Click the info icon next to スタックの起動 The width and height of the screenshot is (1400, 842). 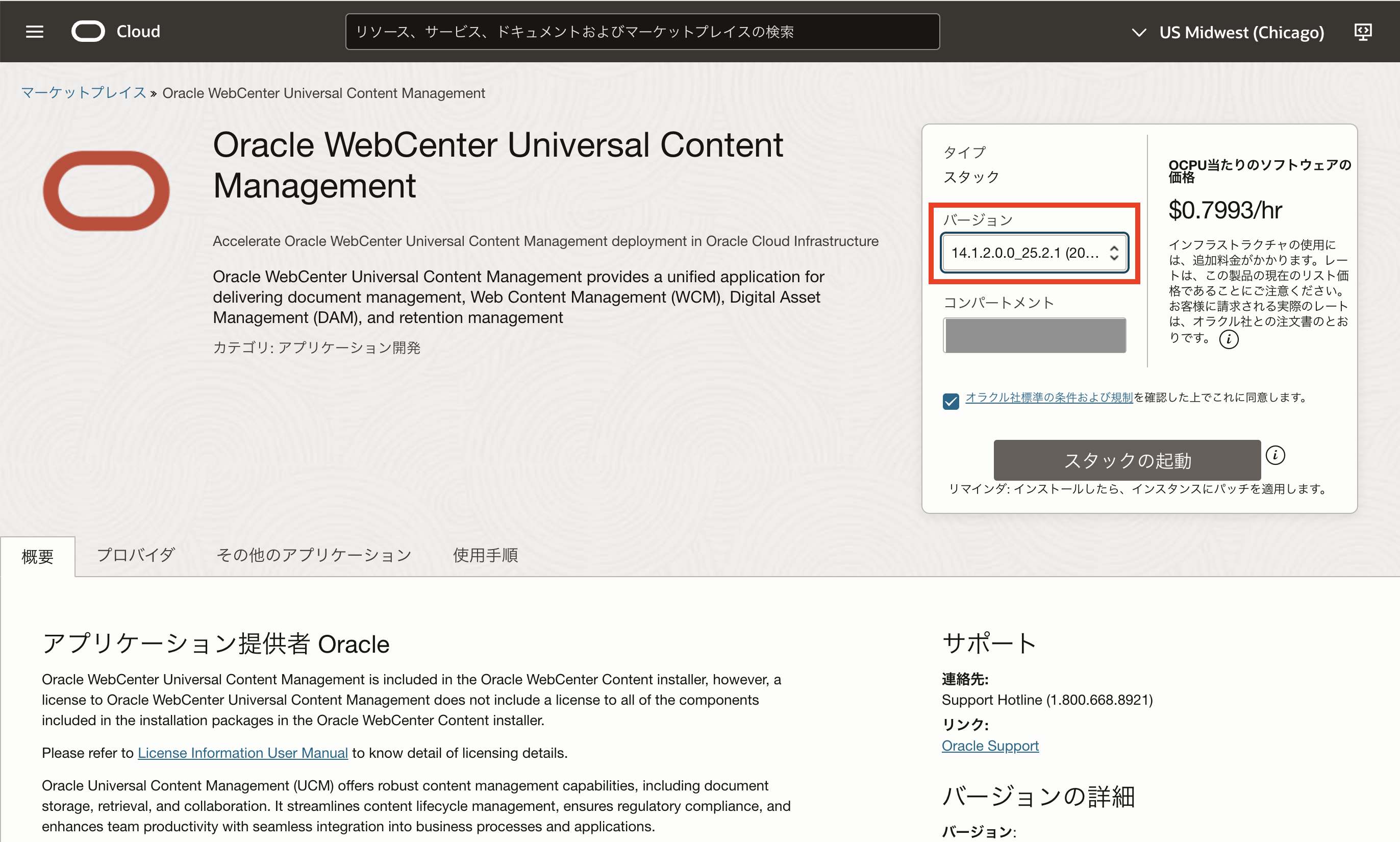click(x=1275, y=455)
